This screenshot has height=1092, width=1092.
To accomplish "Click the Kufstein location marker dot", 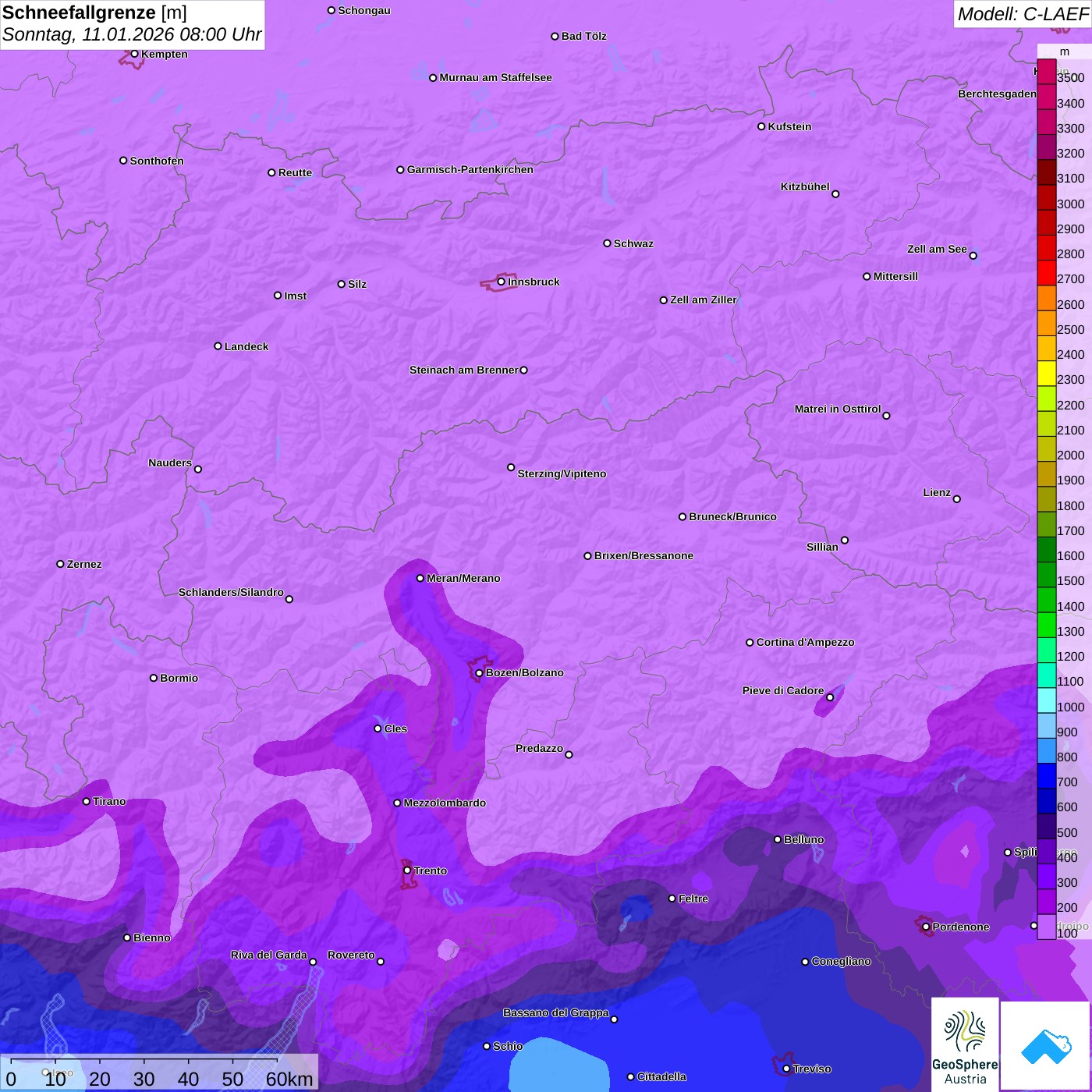I will [x=761, y=126].
